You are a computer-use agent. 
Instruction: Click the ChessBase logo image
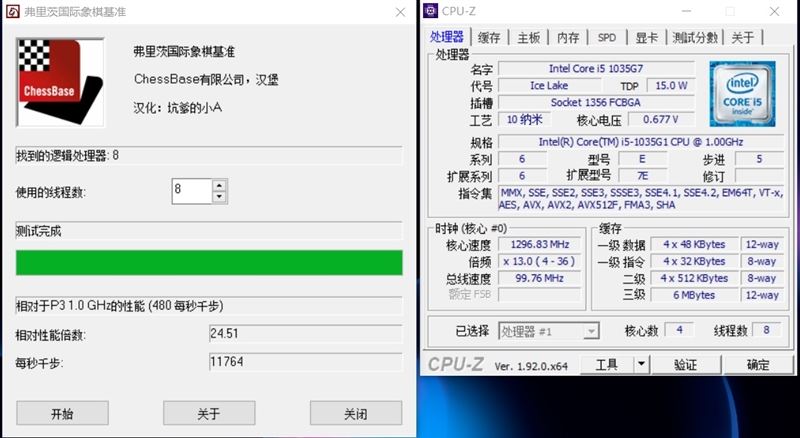(x=60, y=82)
